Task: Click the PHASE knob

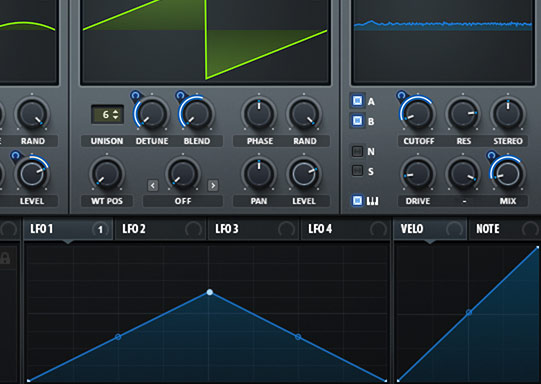Action: (x=259, y=114)
